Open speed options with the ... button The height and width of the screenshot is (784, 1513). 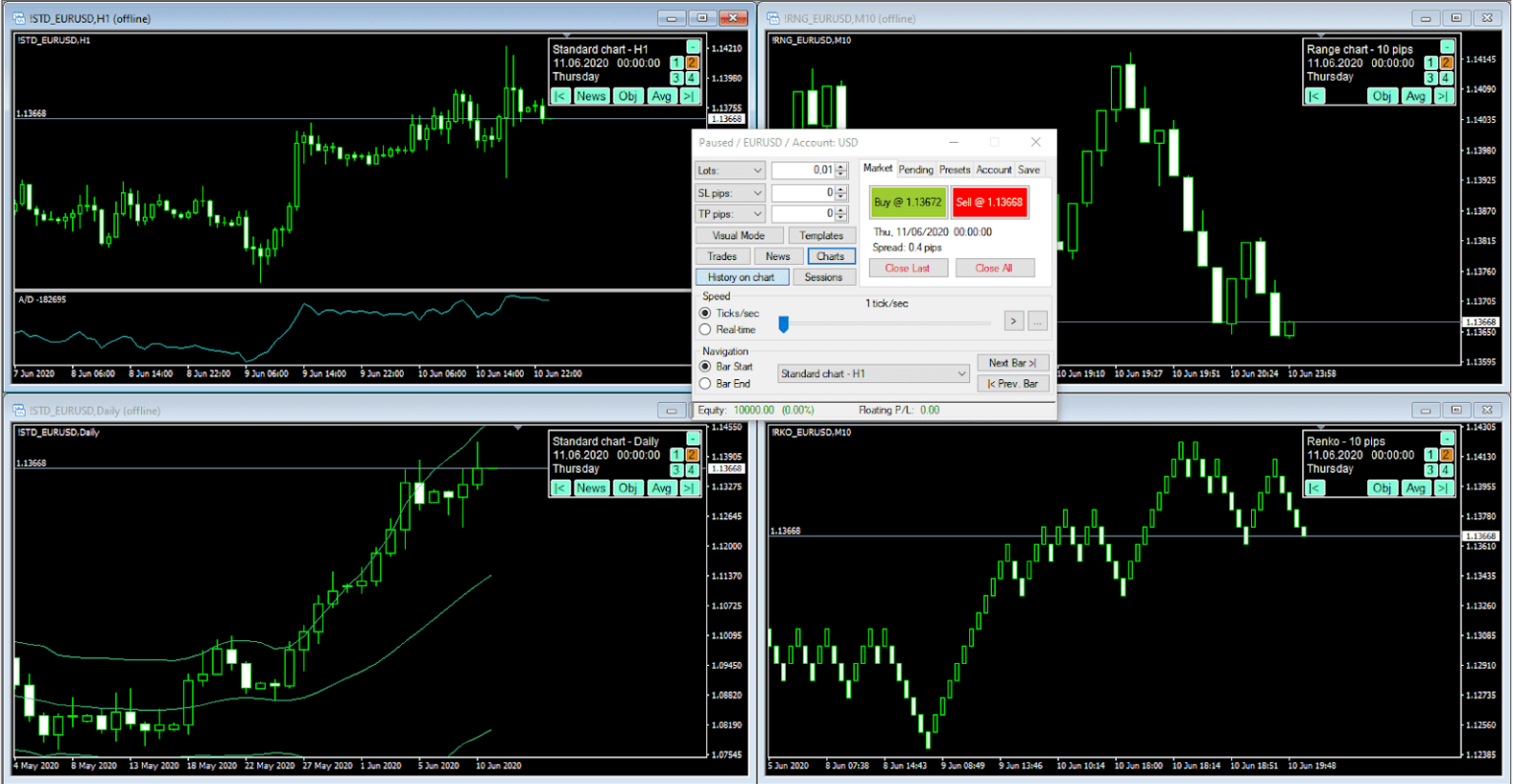pos(1037,321)
